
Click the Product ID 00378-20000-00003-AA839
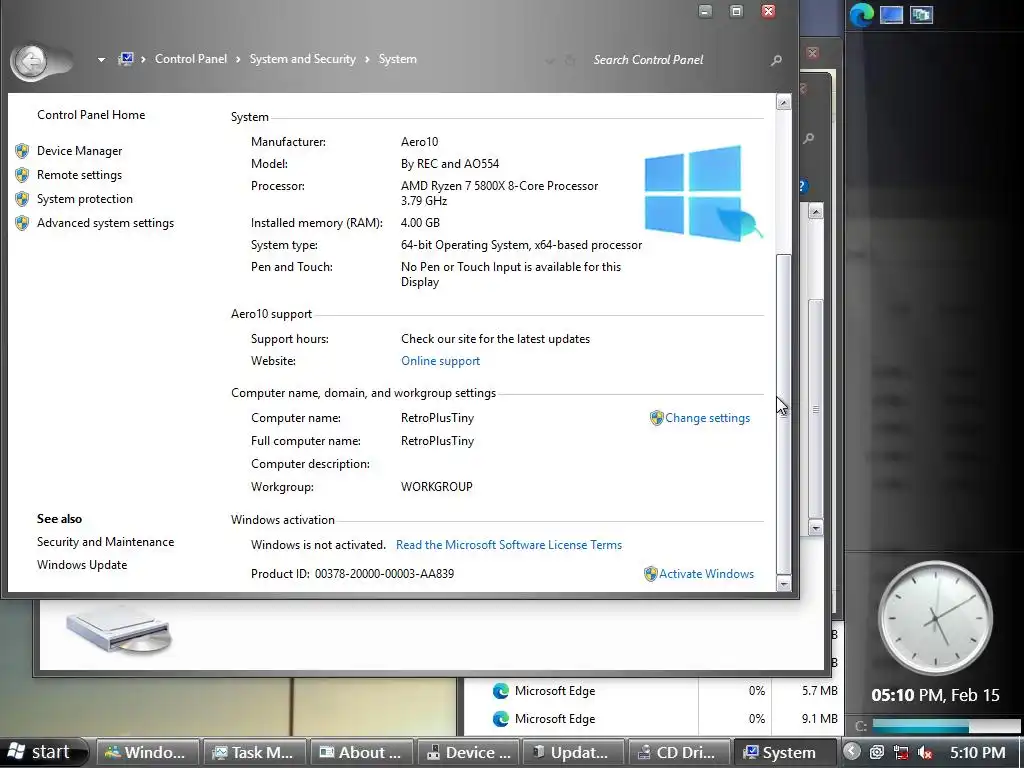(384, 574)
